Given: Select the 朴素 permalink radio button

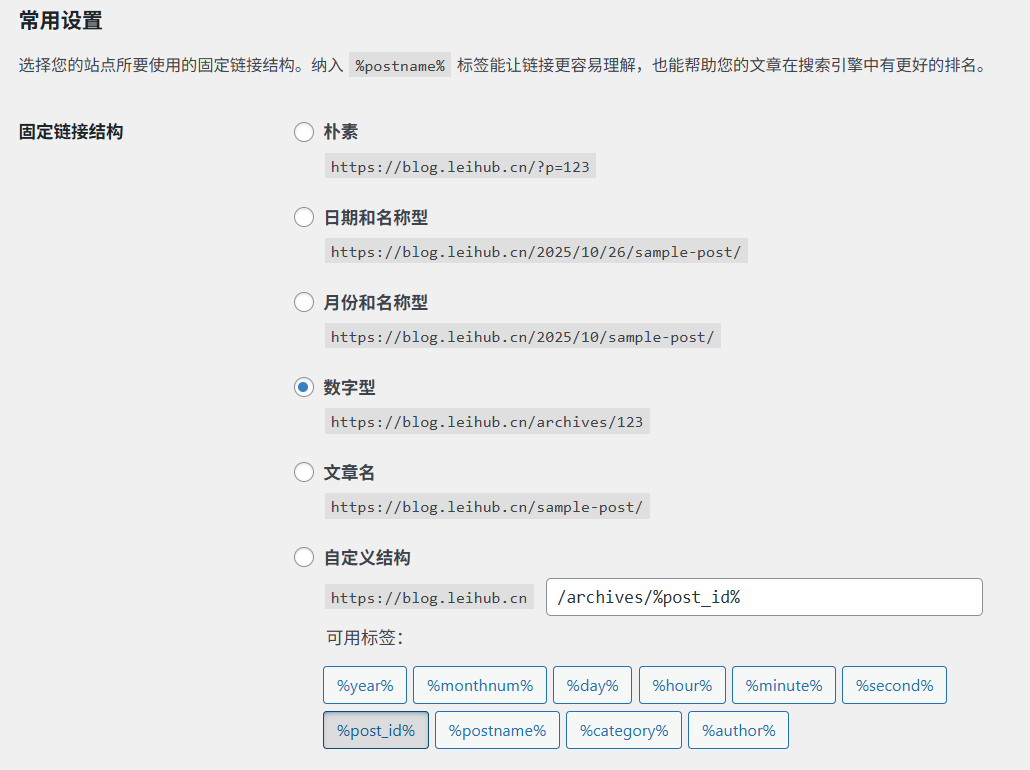Looking at the screenshot, I should 304,132.
